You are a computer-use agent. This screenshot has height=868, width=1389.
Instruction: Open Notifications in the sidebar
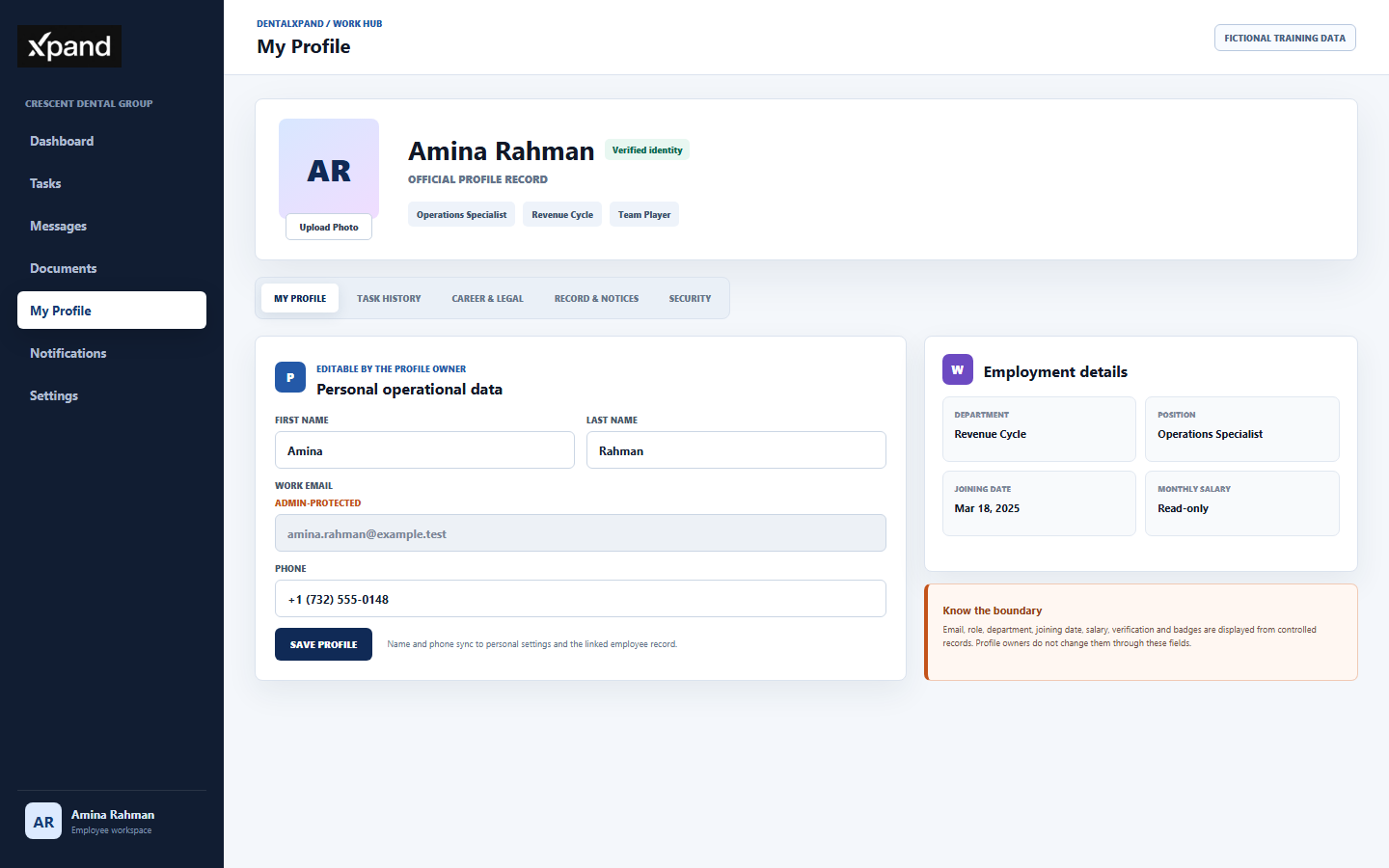(x=112, y=353)
